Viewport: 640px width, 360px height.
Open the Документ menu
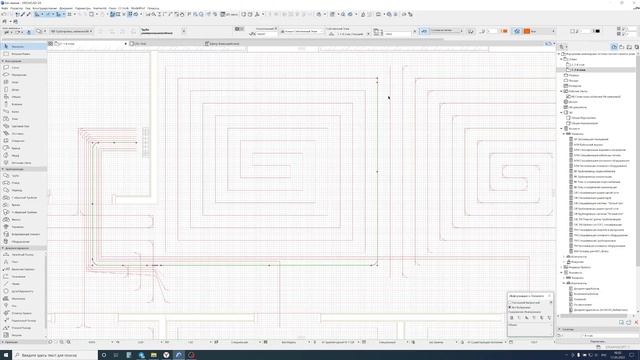point(66,8)
